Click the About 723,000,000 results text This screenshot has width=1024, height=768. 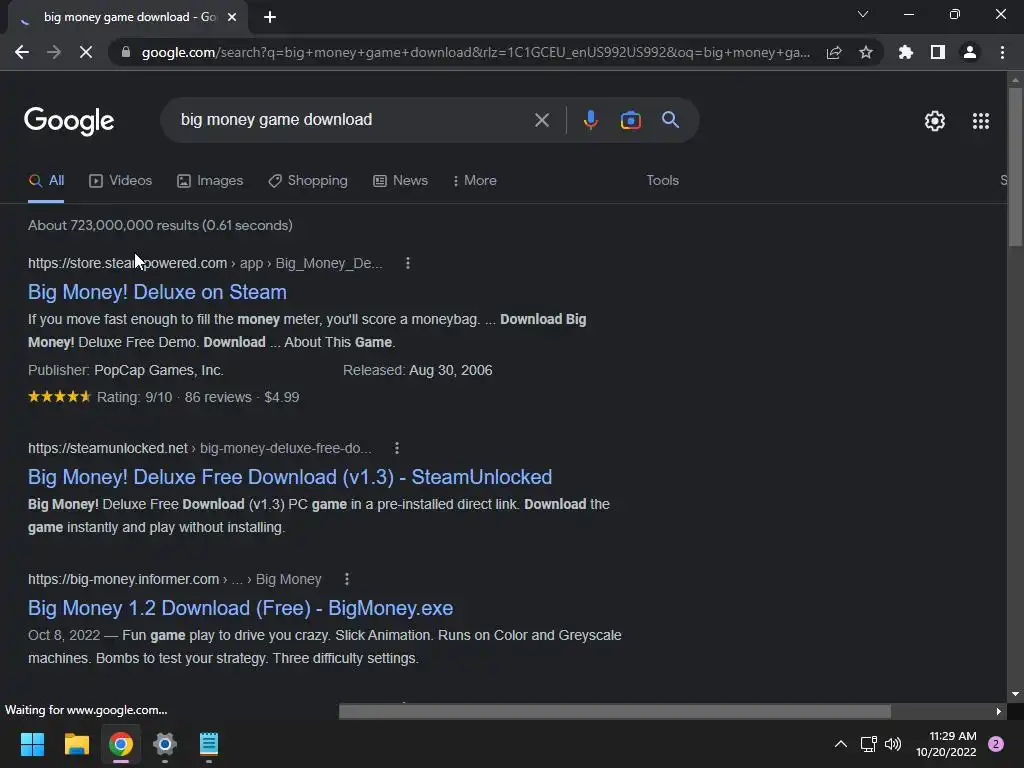coord(160,225)
